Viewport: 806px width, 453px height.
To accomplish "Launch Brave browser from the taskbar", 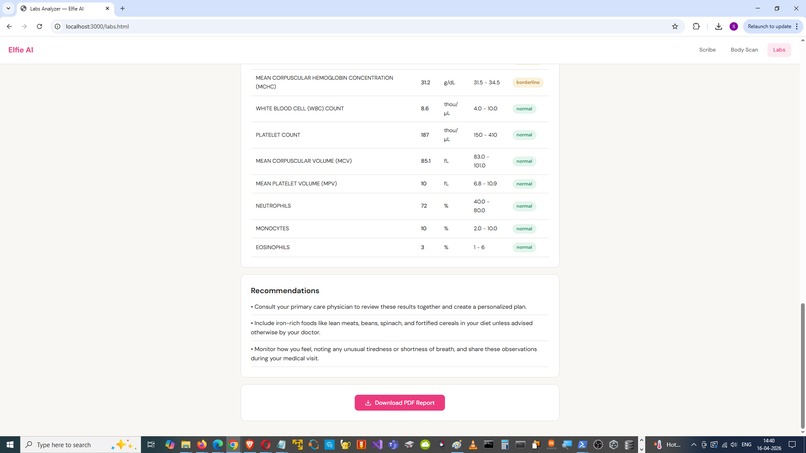I will pos(249,444).
